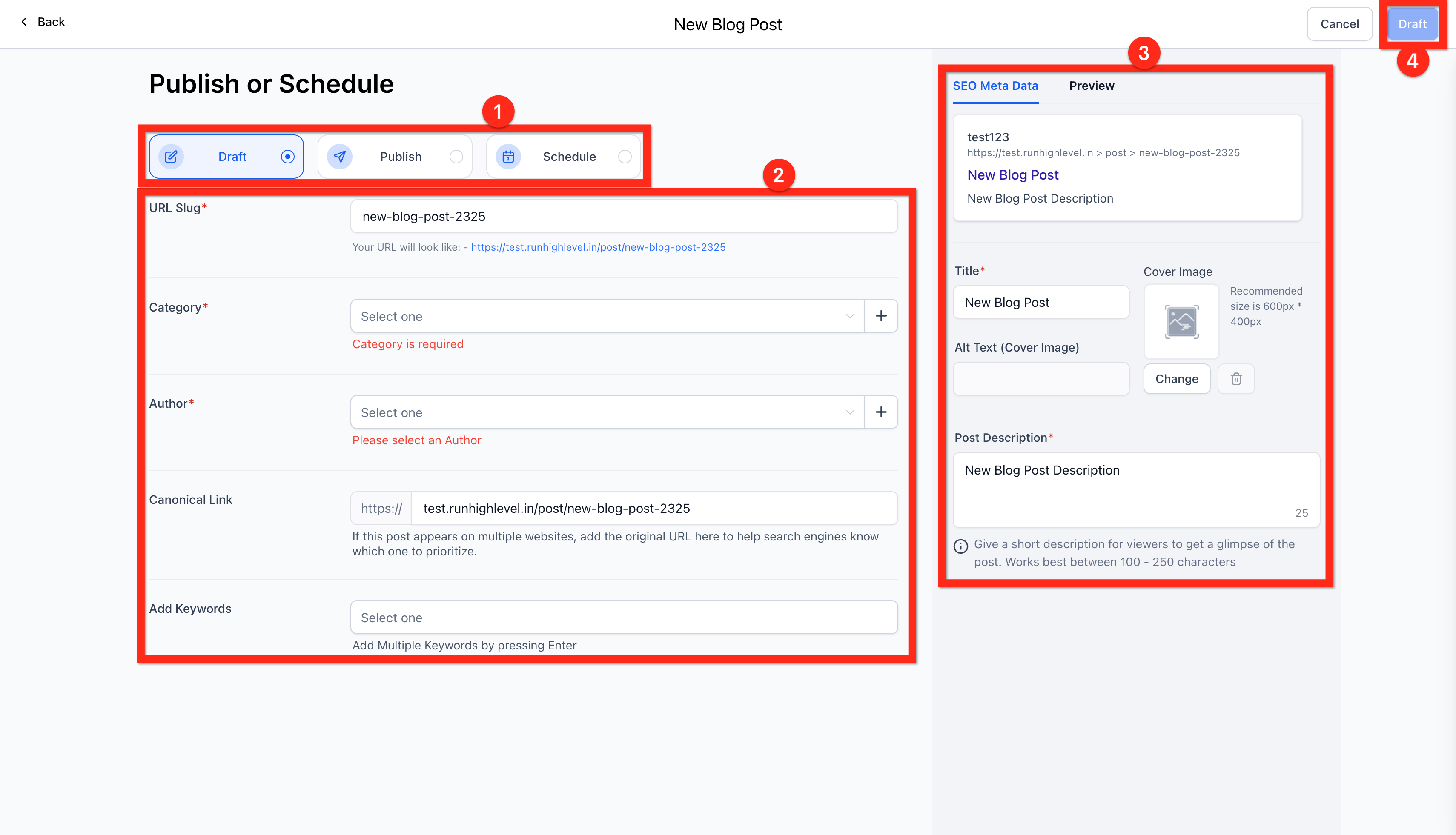
Task: Click the Back arrow icon
Action: pos(24,22)
